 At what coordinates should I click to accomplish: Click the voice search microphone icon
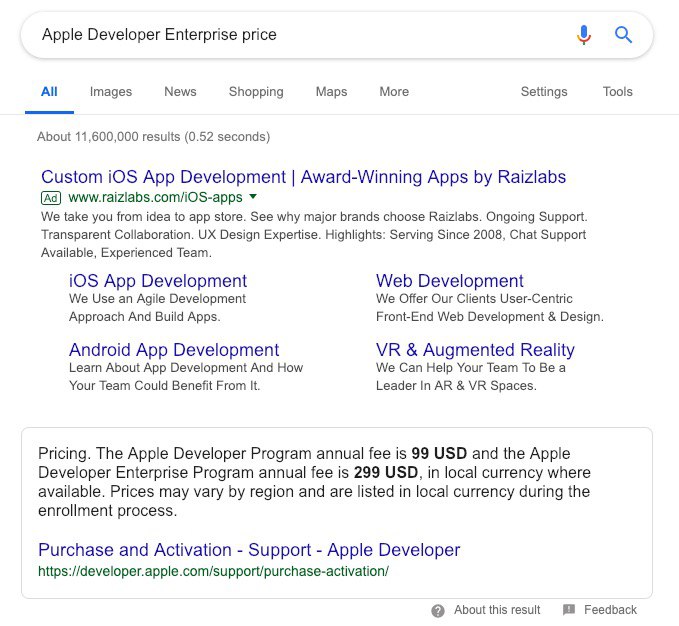coord(584,35)
